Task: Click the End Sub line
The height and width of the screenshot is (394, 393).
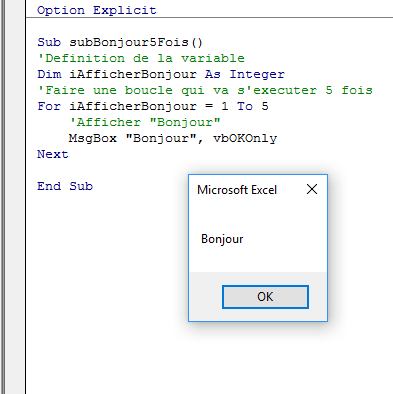Action: click(65, 186)
